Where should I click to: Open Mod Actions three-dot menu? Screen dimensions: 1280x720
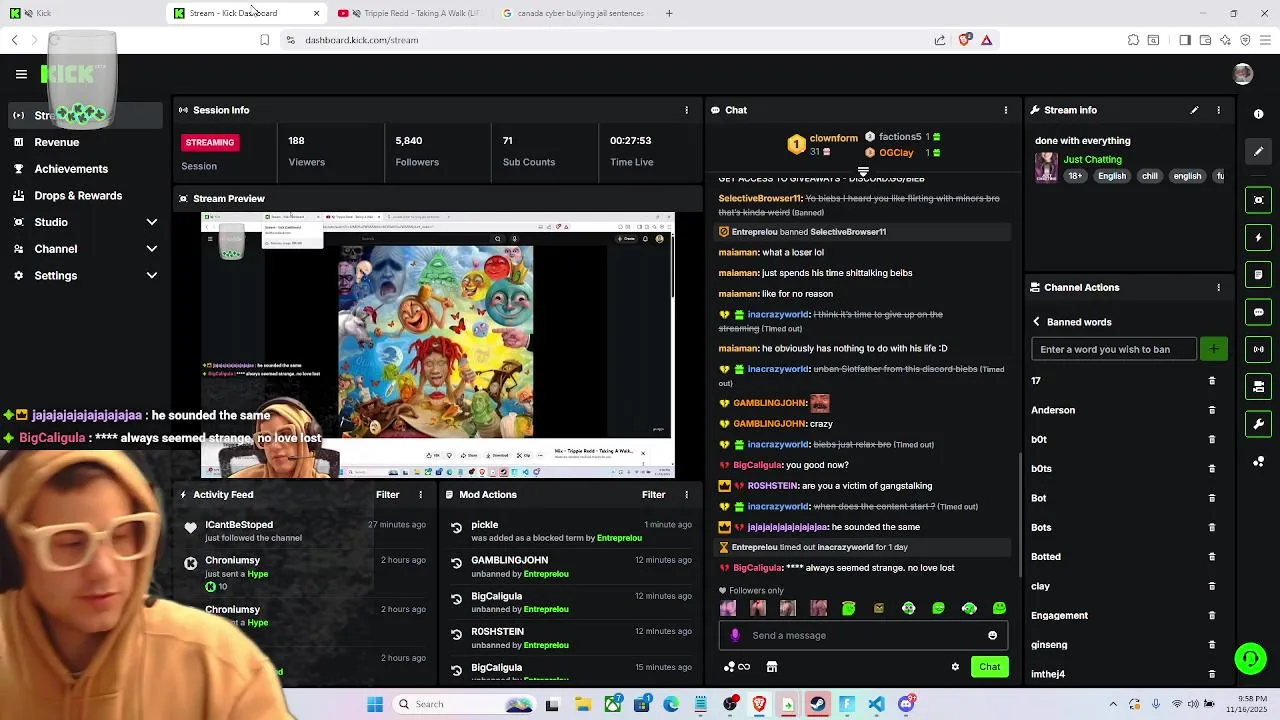686,494
